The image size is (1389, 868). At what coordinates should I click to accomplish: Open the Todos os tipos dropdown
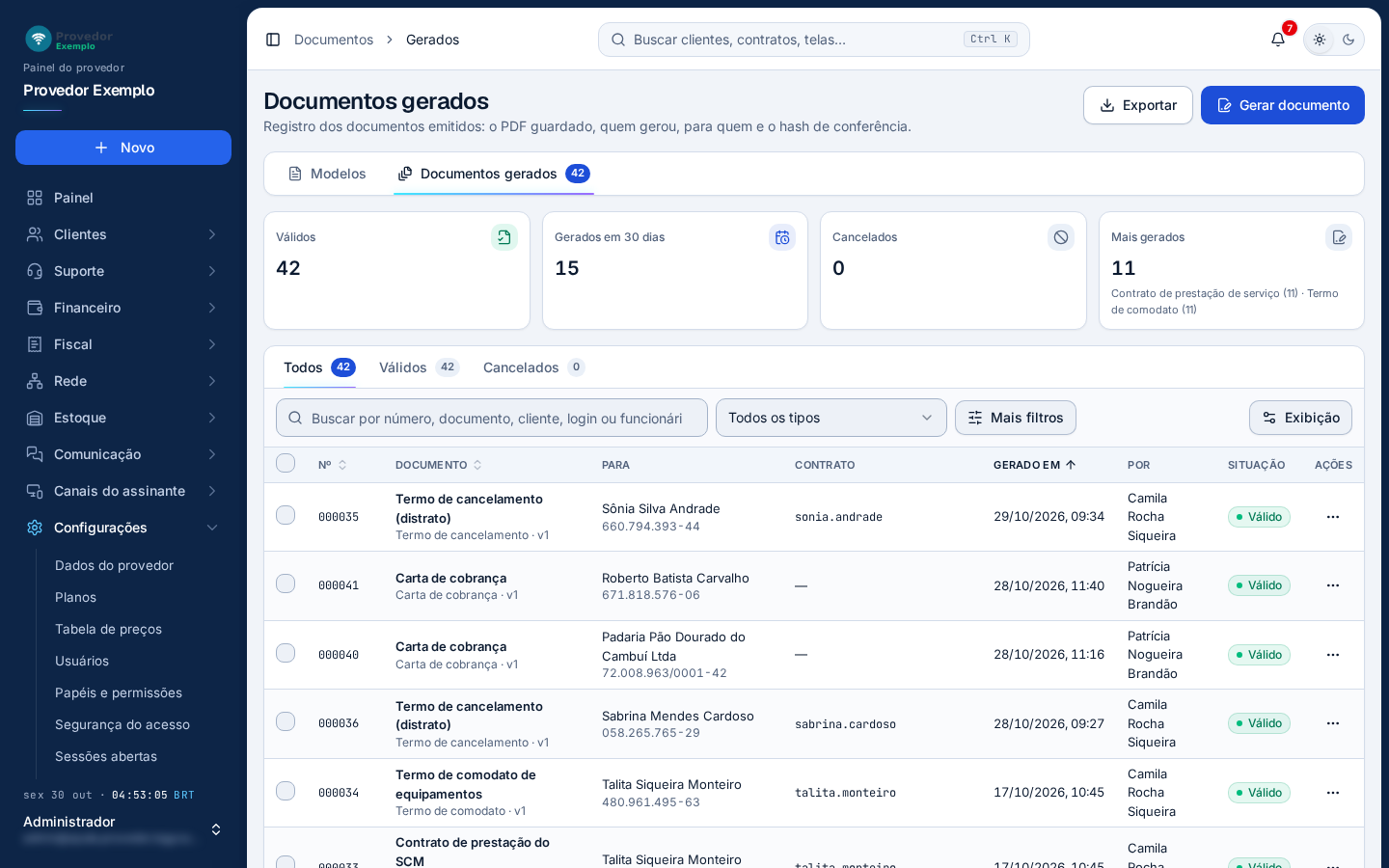pos(831,418)
